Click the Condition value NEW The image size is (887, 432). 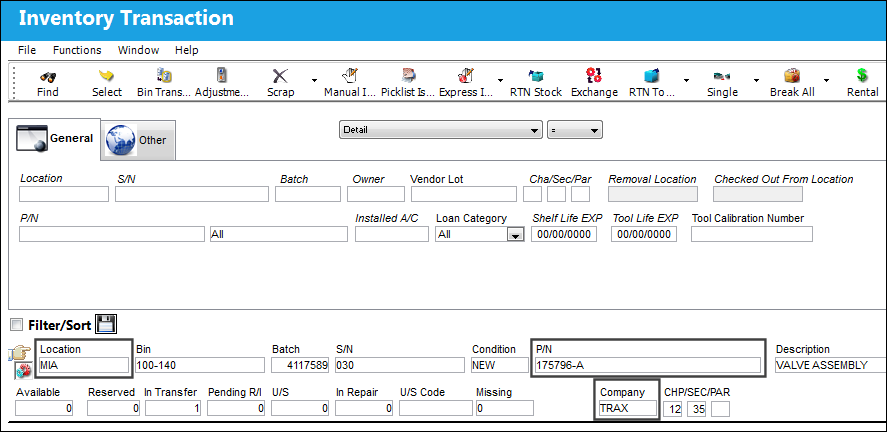click(x=500, y=365)
